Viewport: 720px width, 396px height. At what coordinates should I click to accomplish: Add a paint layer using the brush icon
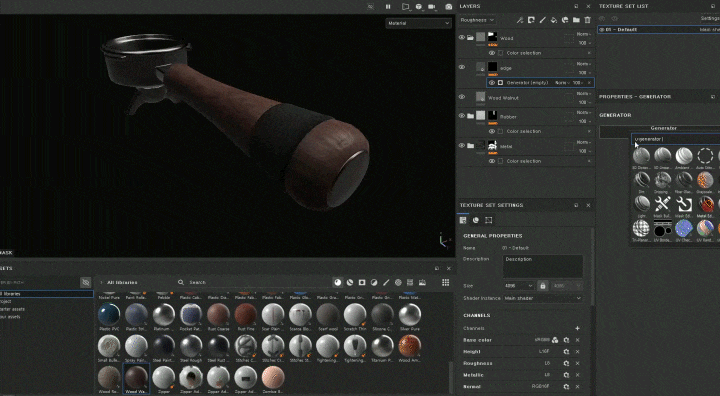[x=542, y=20]
